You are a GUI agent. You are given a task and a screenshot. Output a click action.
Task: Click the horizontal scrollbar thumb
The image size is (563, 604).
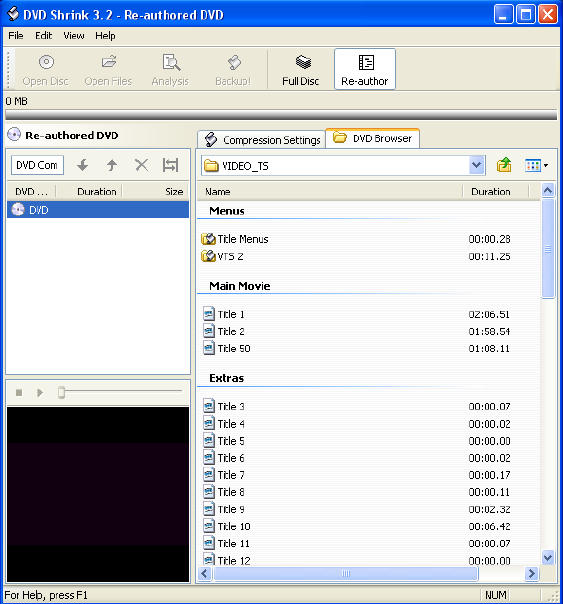tap(346, 574)
